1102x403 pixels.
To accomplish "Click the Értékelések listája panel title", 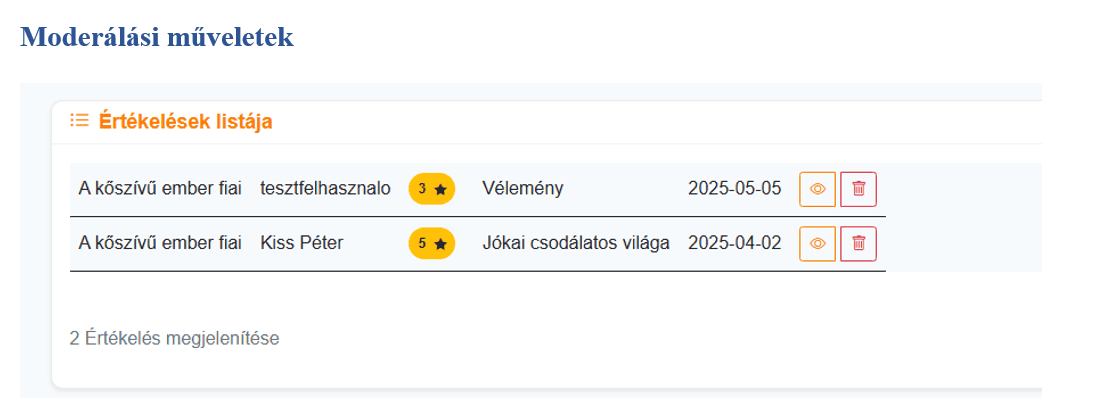I will (185, 122).
